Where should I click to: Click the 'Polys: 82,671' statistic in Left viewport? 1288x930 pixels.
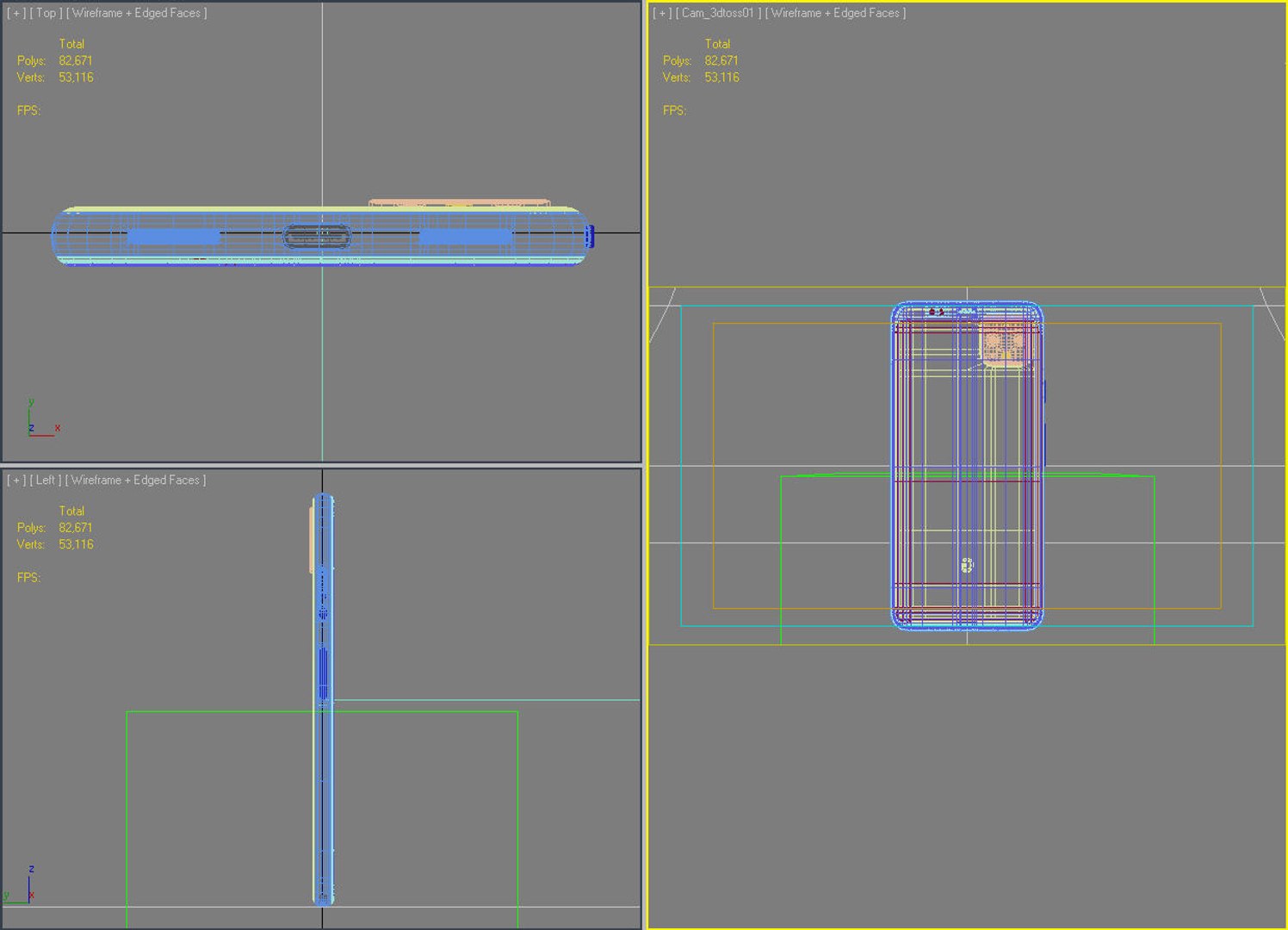pos(55,527)
